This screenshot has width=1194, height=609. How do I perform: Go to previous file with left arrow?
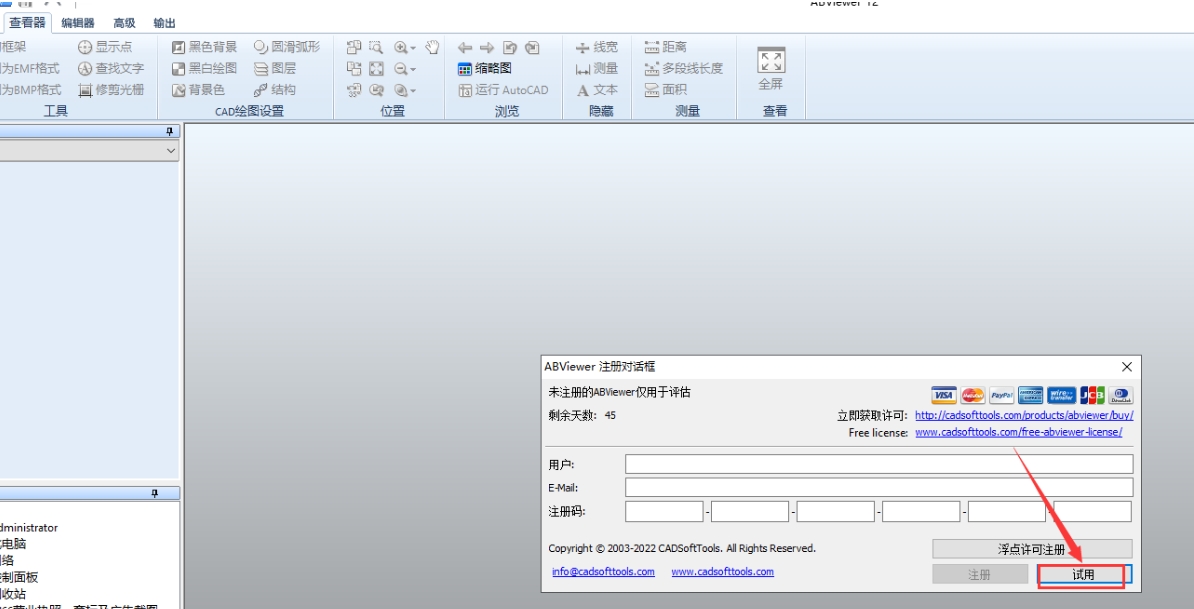(x=465, y=47)
